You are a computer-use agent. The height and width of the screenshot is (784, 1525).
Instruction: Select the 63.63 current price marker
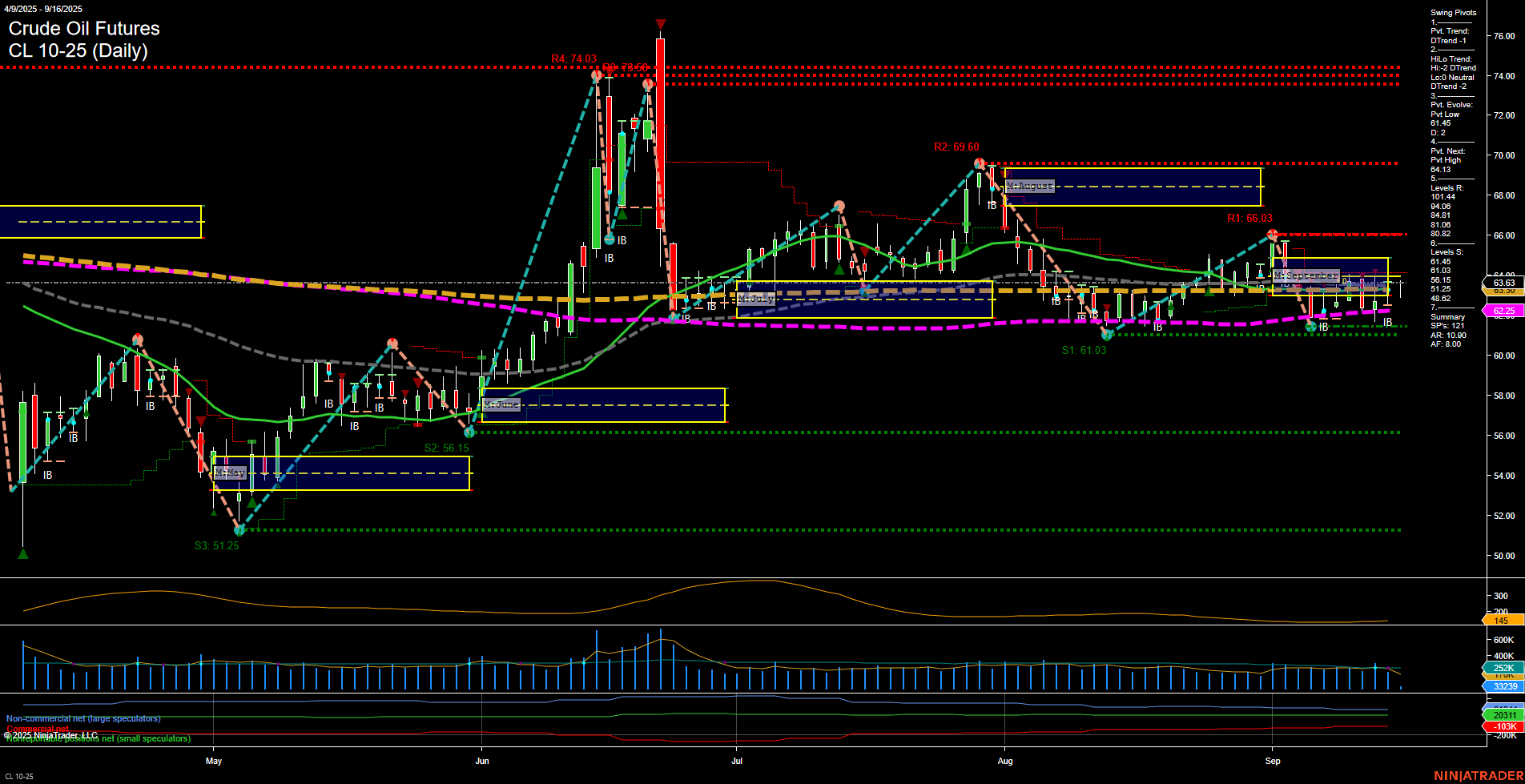(1503, 283)
